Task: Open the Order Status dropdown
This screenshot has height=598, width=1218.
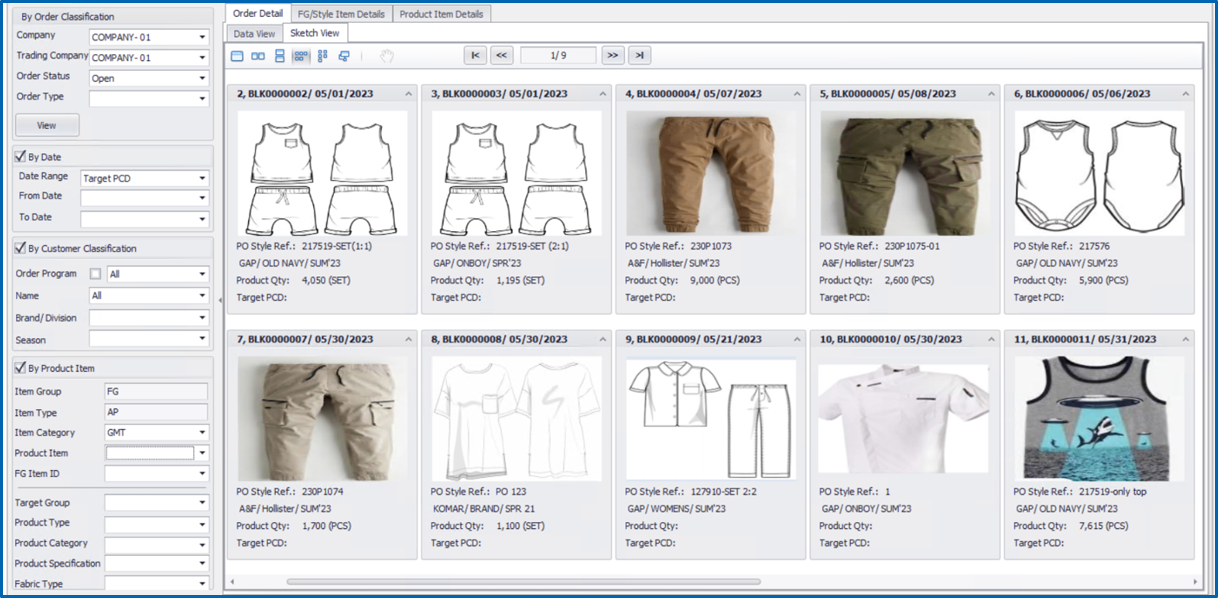Action: pyautogui.click(x=202, y=78)
